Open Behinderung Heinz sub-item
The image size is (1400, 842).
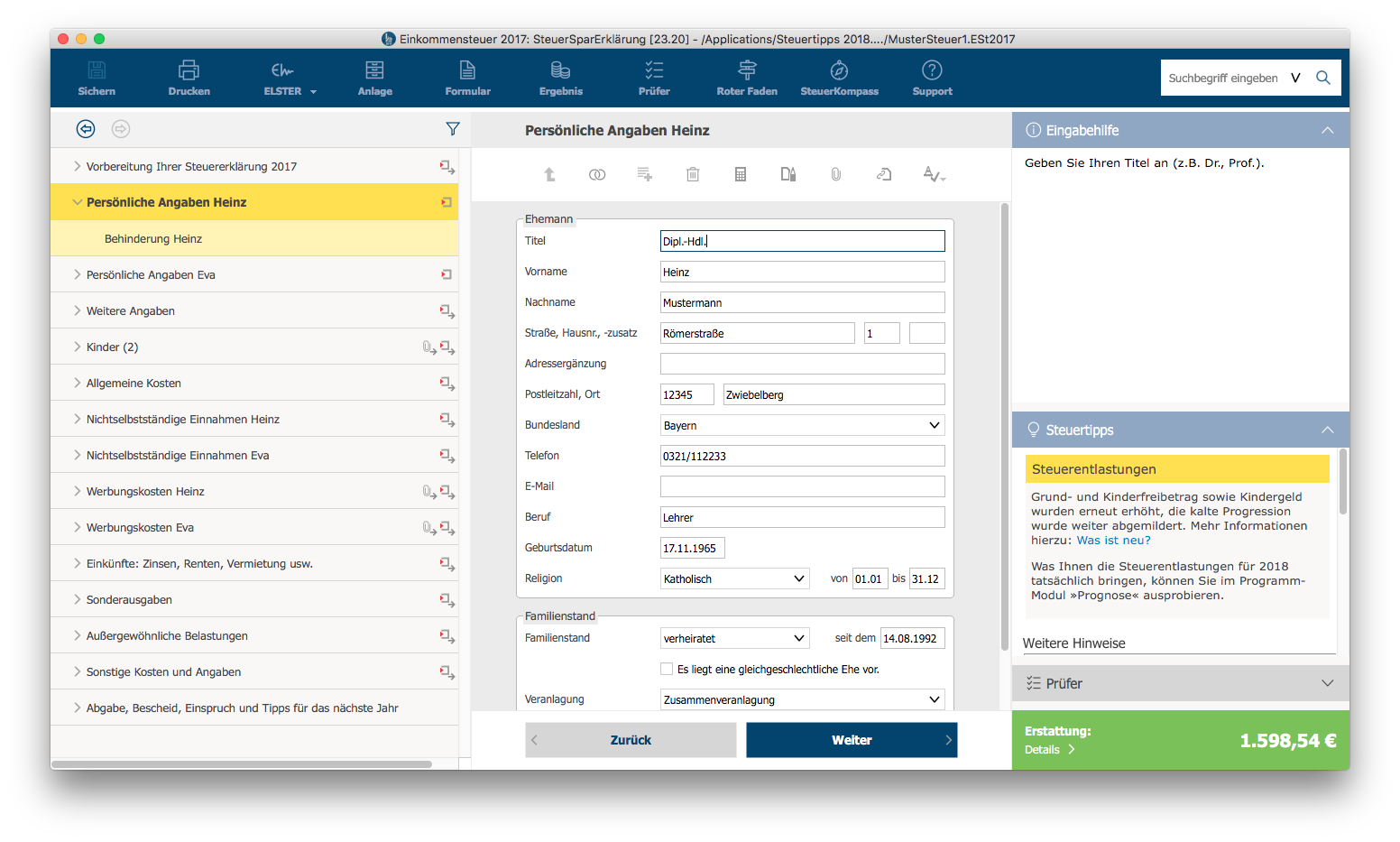click(x=153, y=238)
